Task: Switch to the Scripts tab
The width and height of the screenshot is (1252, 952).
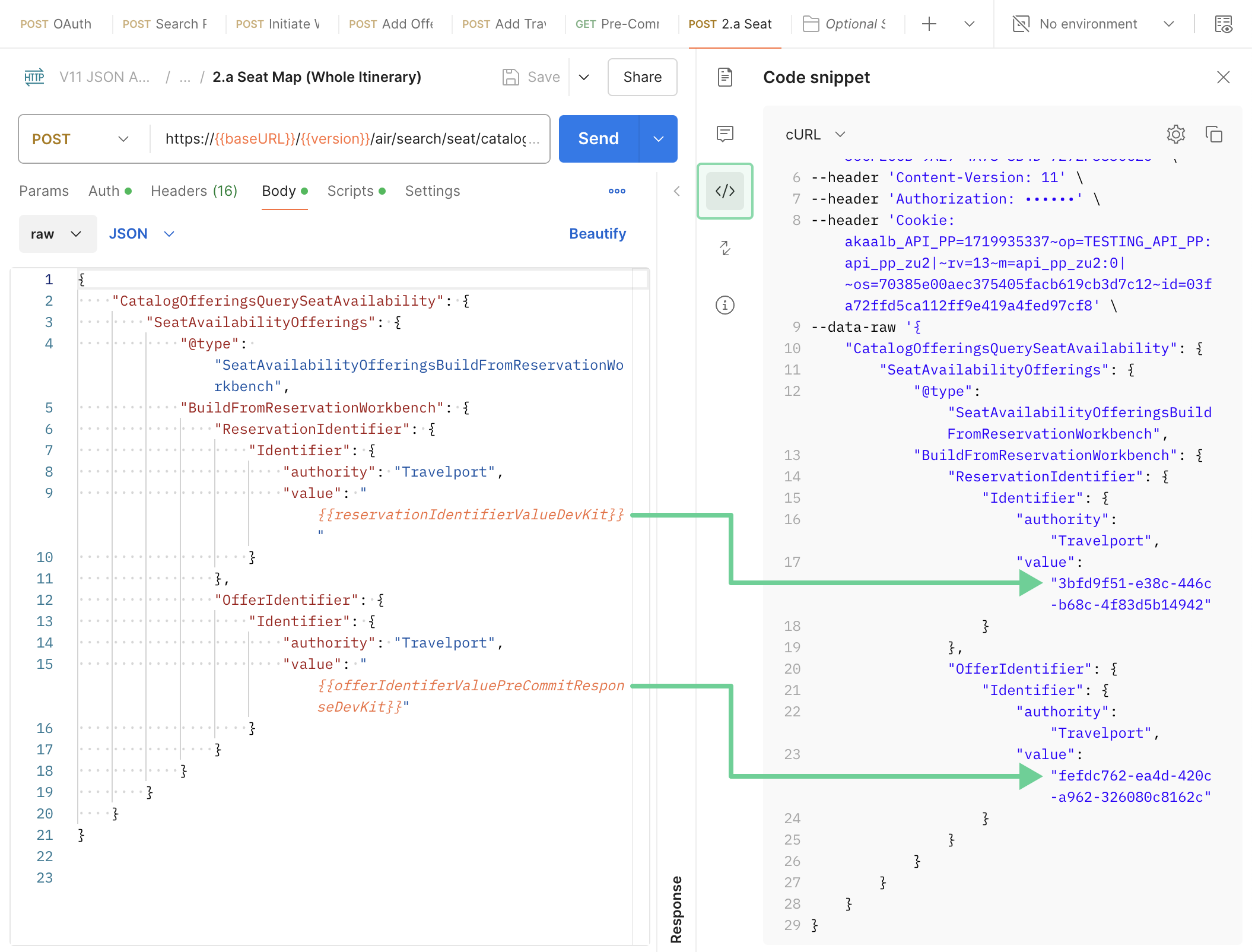Action: 356,191
